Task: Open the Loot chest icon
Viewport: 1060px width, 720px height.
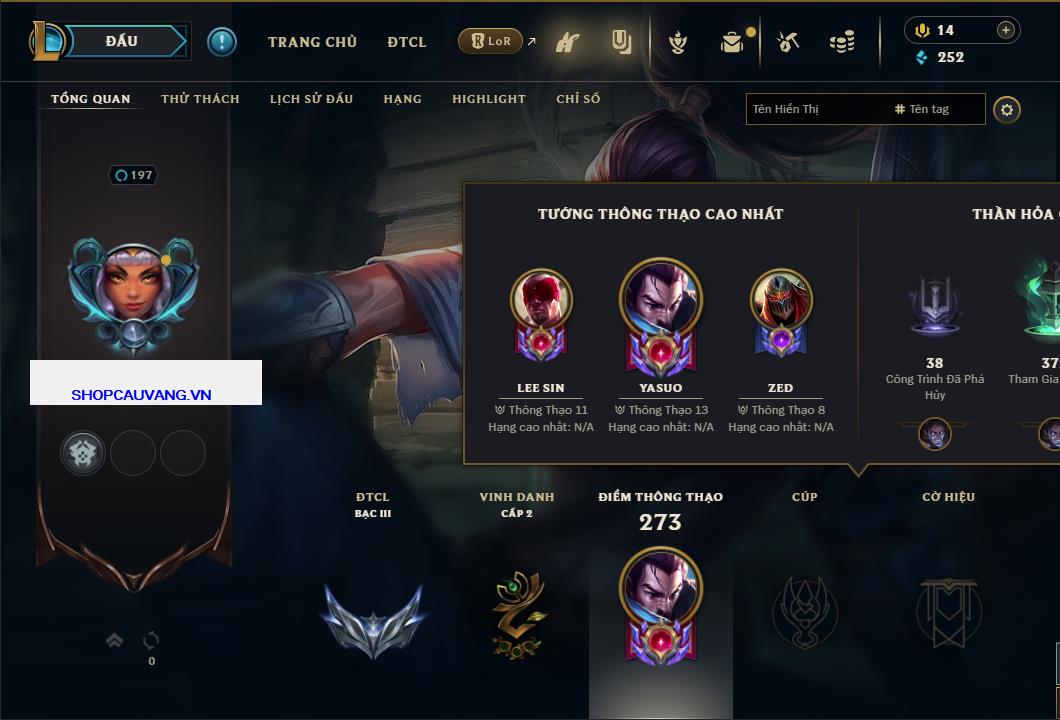Action: [x=732, y=43]
